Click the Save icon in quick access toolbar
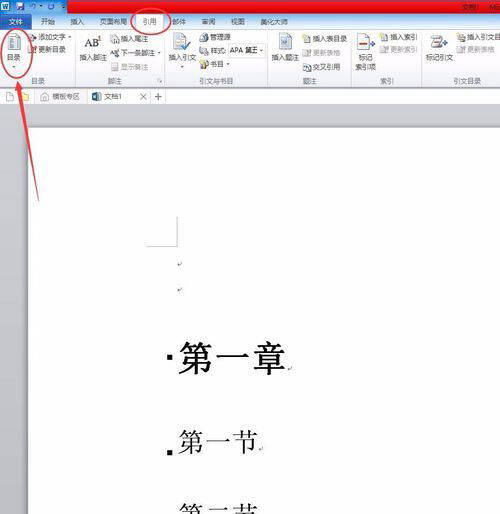Screen dimensions: 500x514 [20, 6]
